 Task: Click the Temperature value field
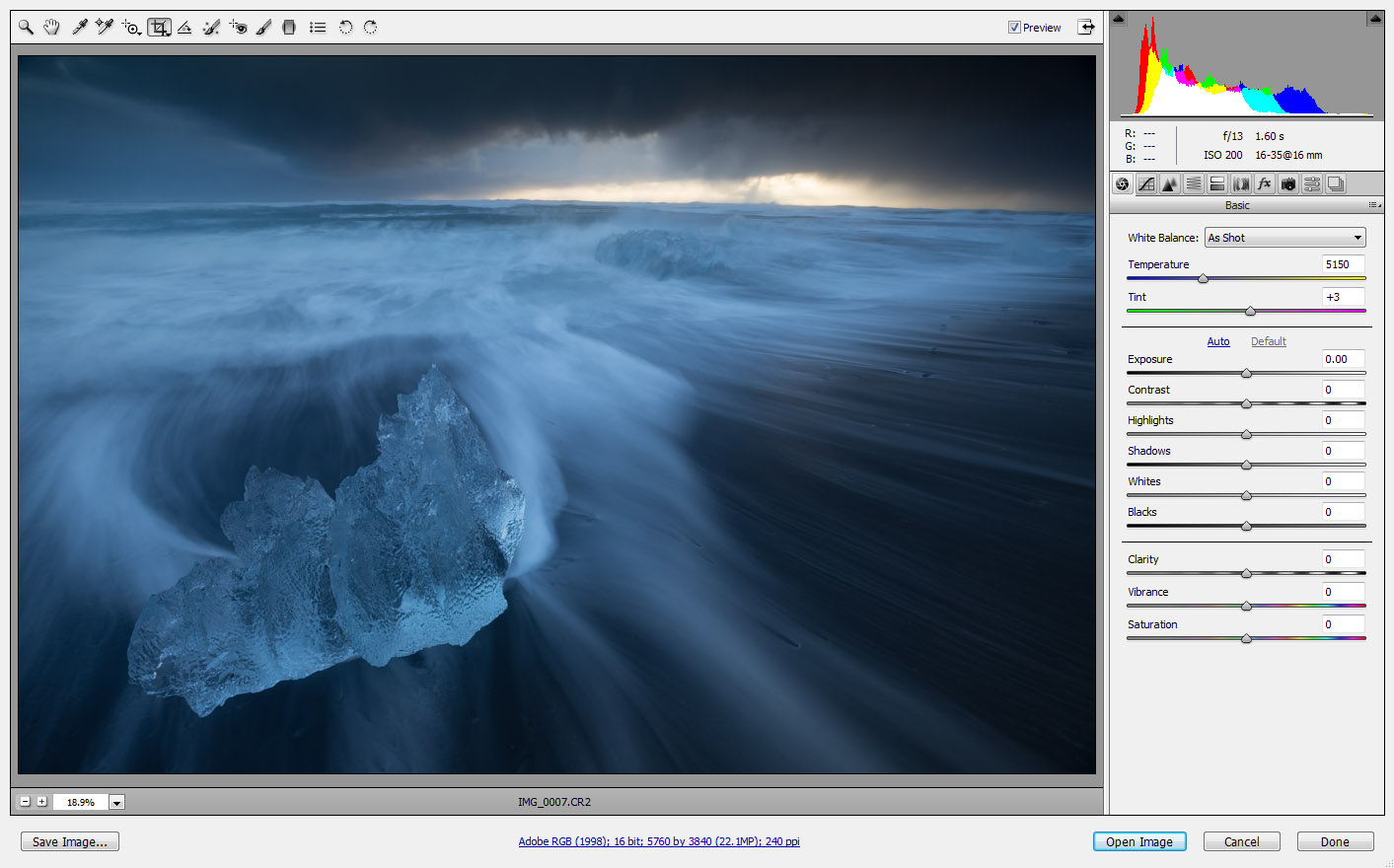tap(1343, 264)
